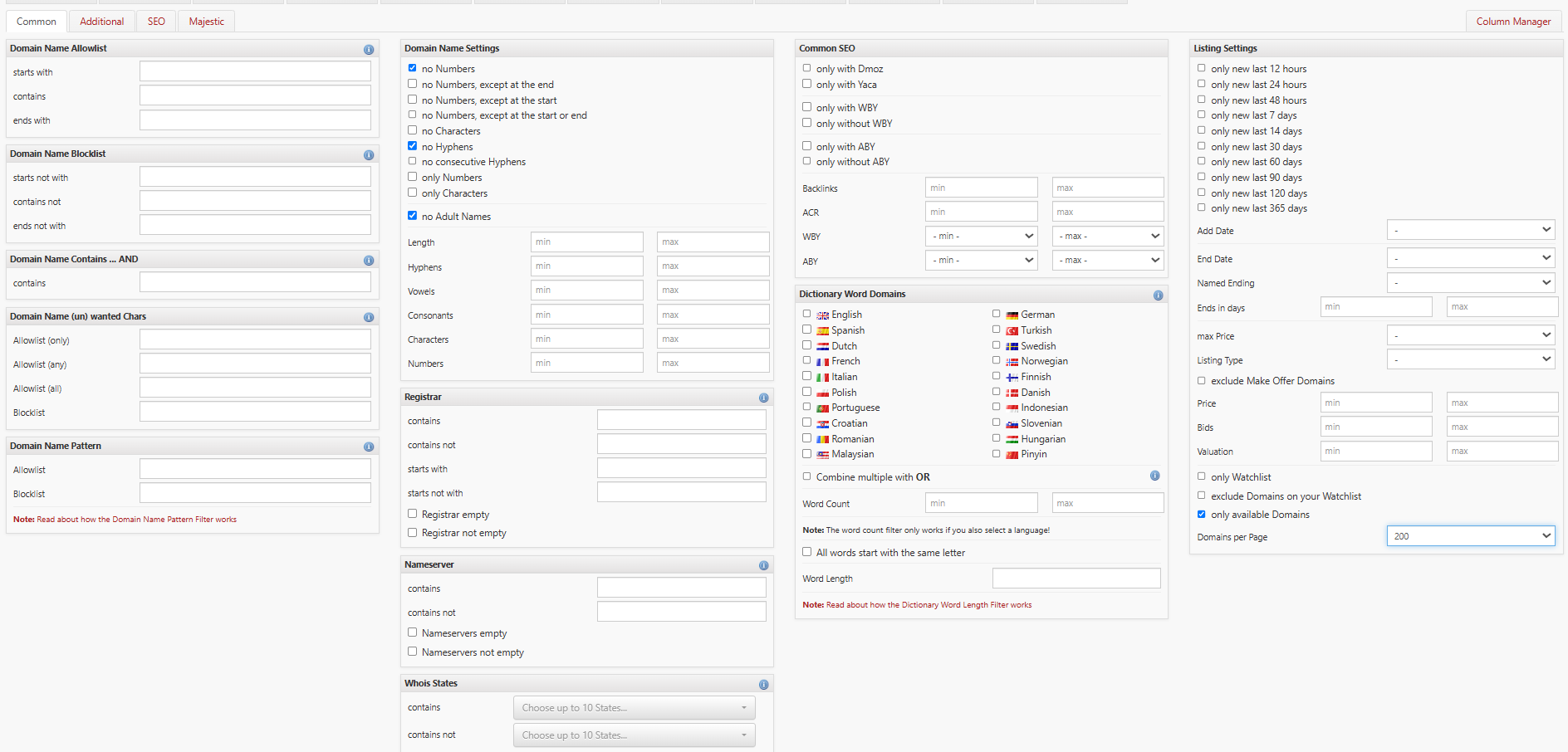Screen dimensions: 1568x752
Task: Enable the English dictionary language checkbox
Action: pos(806,314)
